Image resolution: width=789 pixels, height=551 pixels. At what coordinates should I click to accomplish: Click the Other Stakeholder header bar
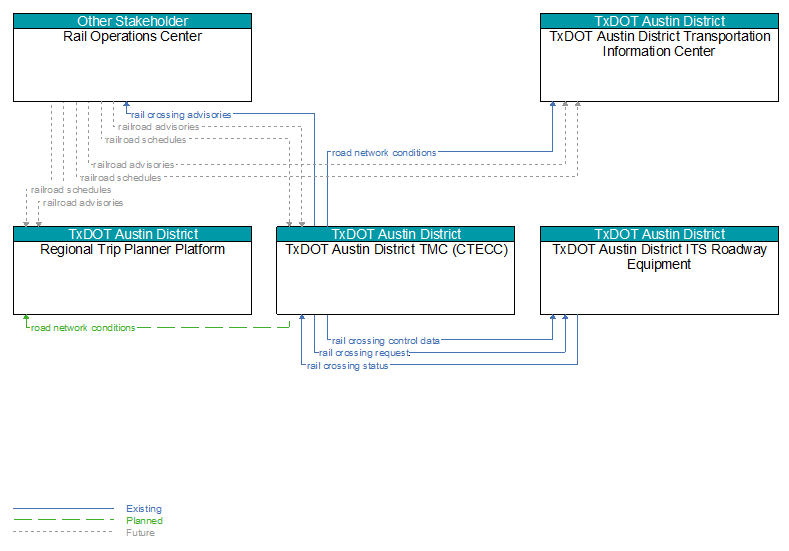[x=132, y=21]
